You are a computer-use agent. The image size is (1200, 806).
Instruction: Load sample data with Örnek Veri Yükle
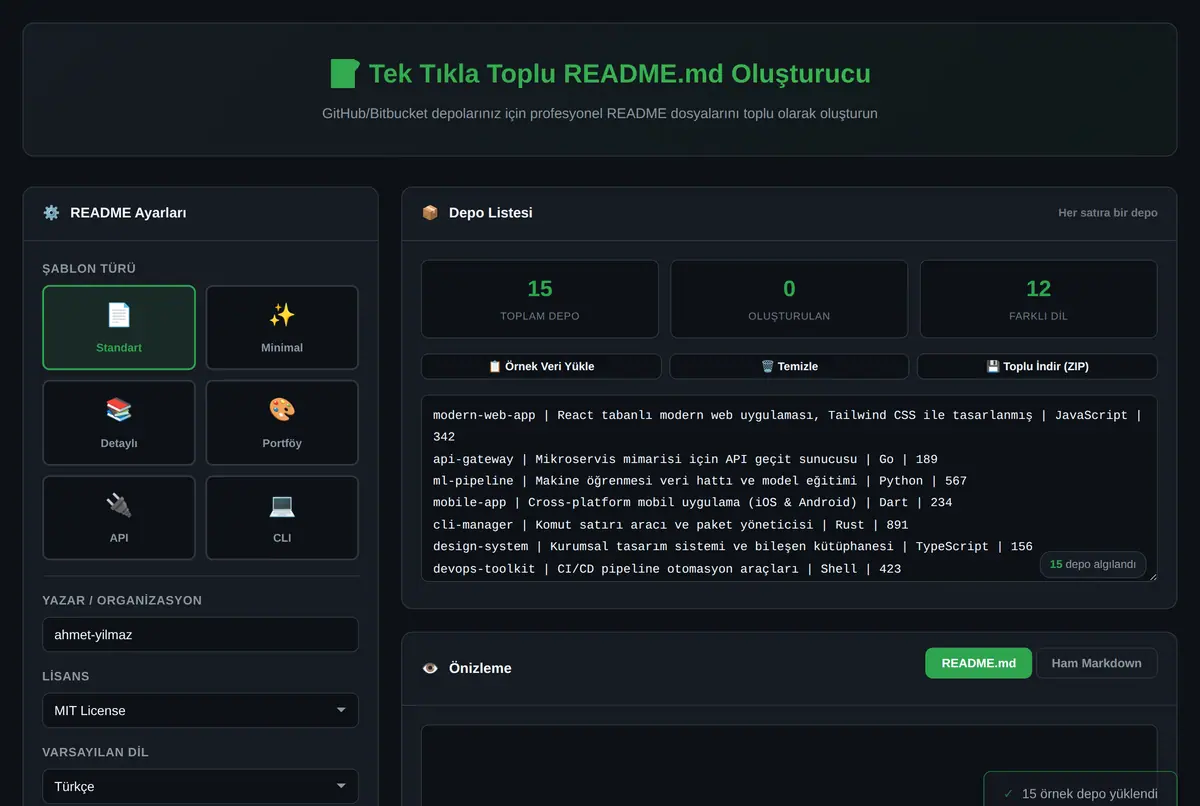[x=541, y=366]
